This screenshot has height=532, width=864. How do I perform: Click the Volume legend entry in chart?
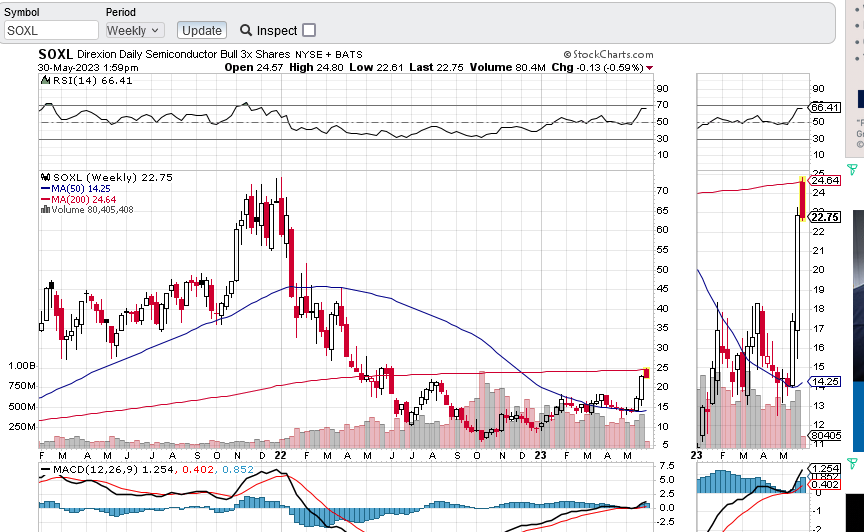point(92,210)
